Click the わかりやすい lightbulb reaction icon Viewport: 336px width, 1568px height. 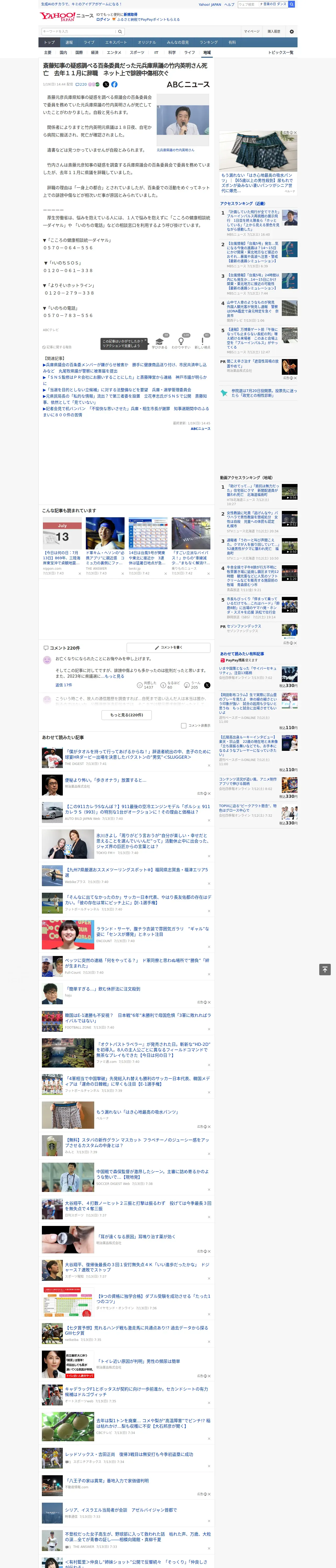coord(181,342)
